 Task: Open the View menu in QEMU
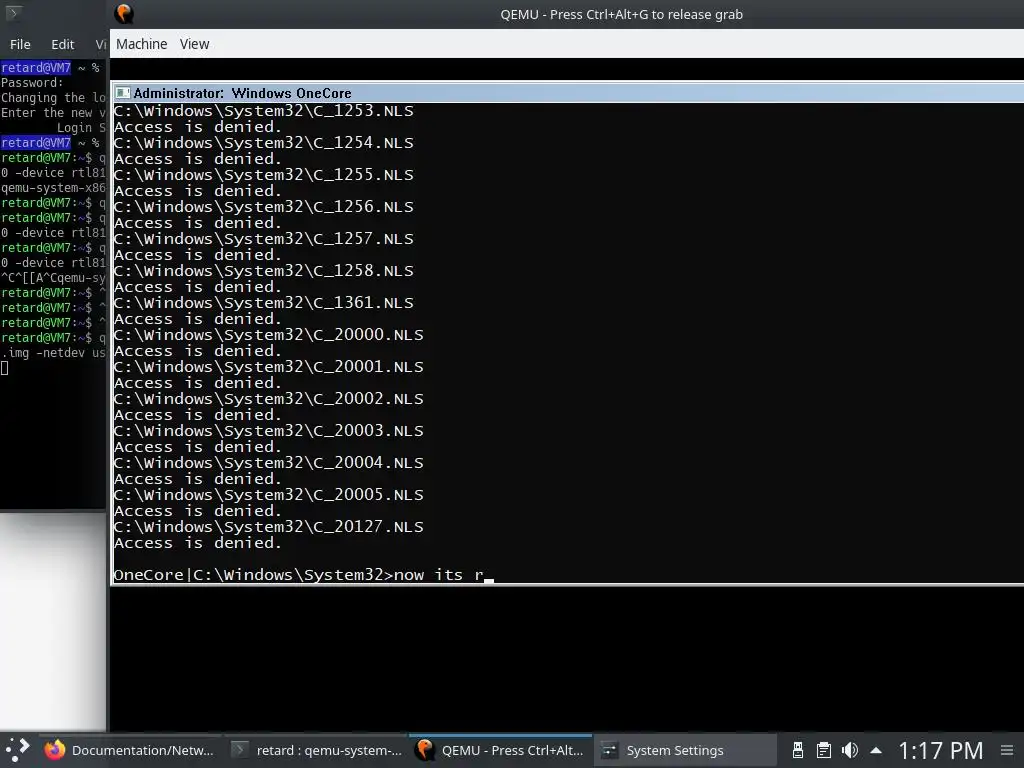tap(195, 44)
